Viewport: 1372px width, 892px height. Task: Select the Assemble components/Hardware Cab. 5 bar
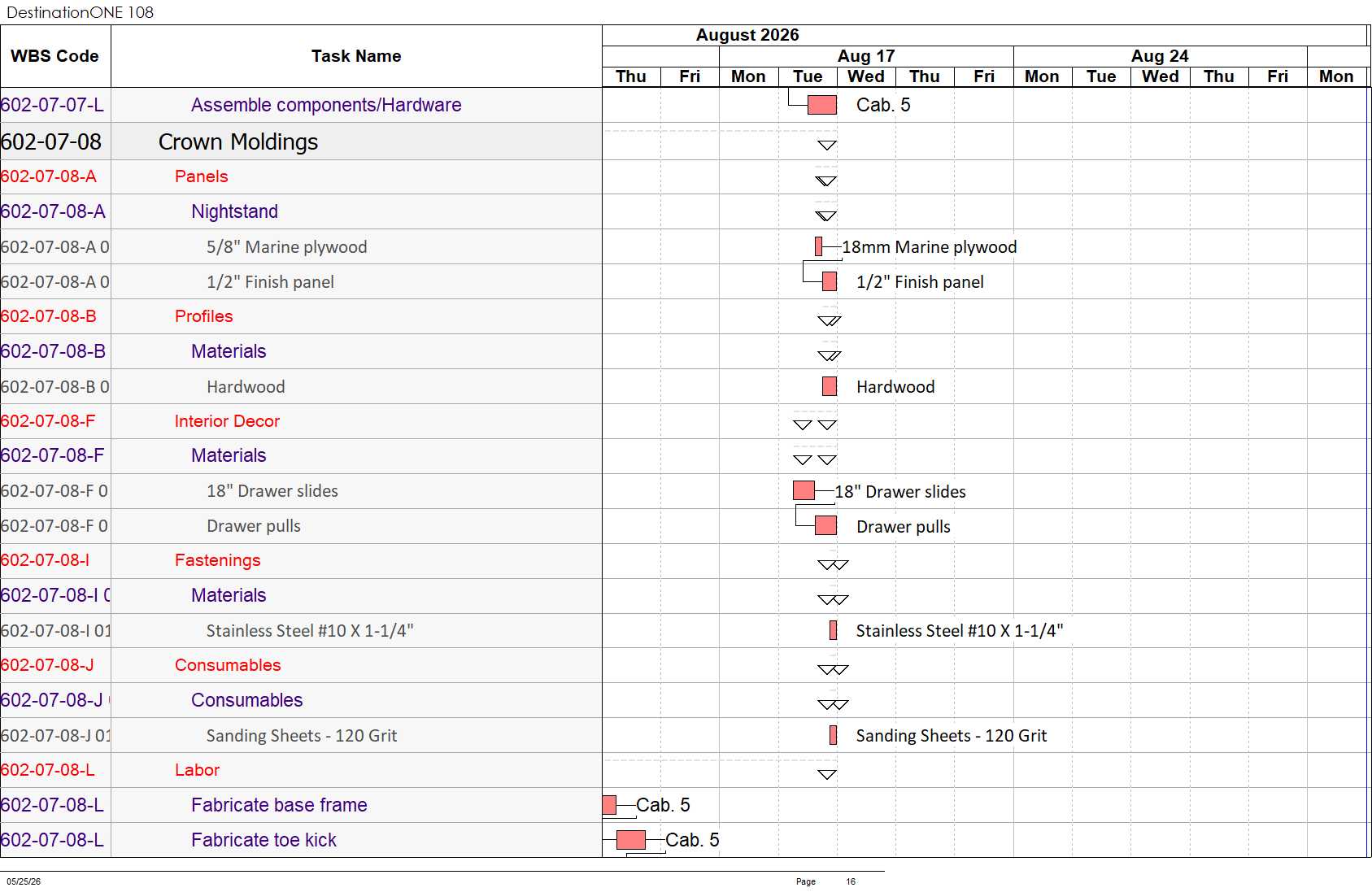pyautogui.click(x=822, y=105)
